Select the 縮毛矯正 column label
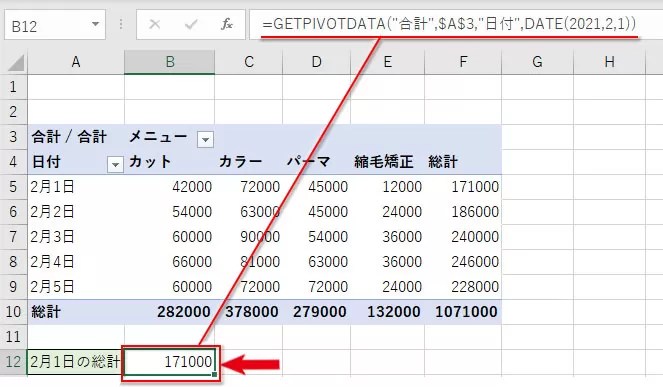This screenshot has height=387, width=663. pos(384,162)
